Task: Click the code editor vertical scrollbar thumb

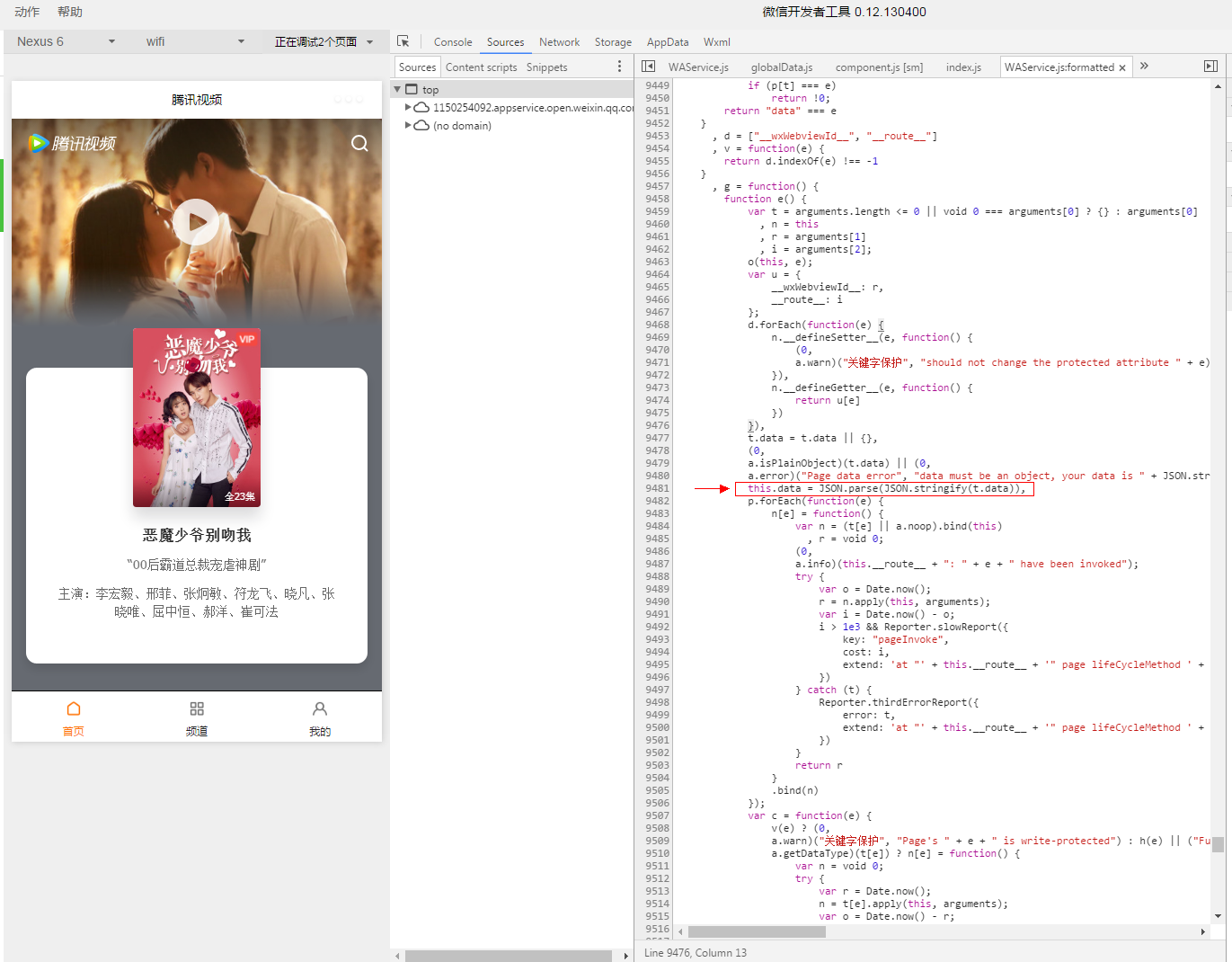Action: coord(1218,844)
